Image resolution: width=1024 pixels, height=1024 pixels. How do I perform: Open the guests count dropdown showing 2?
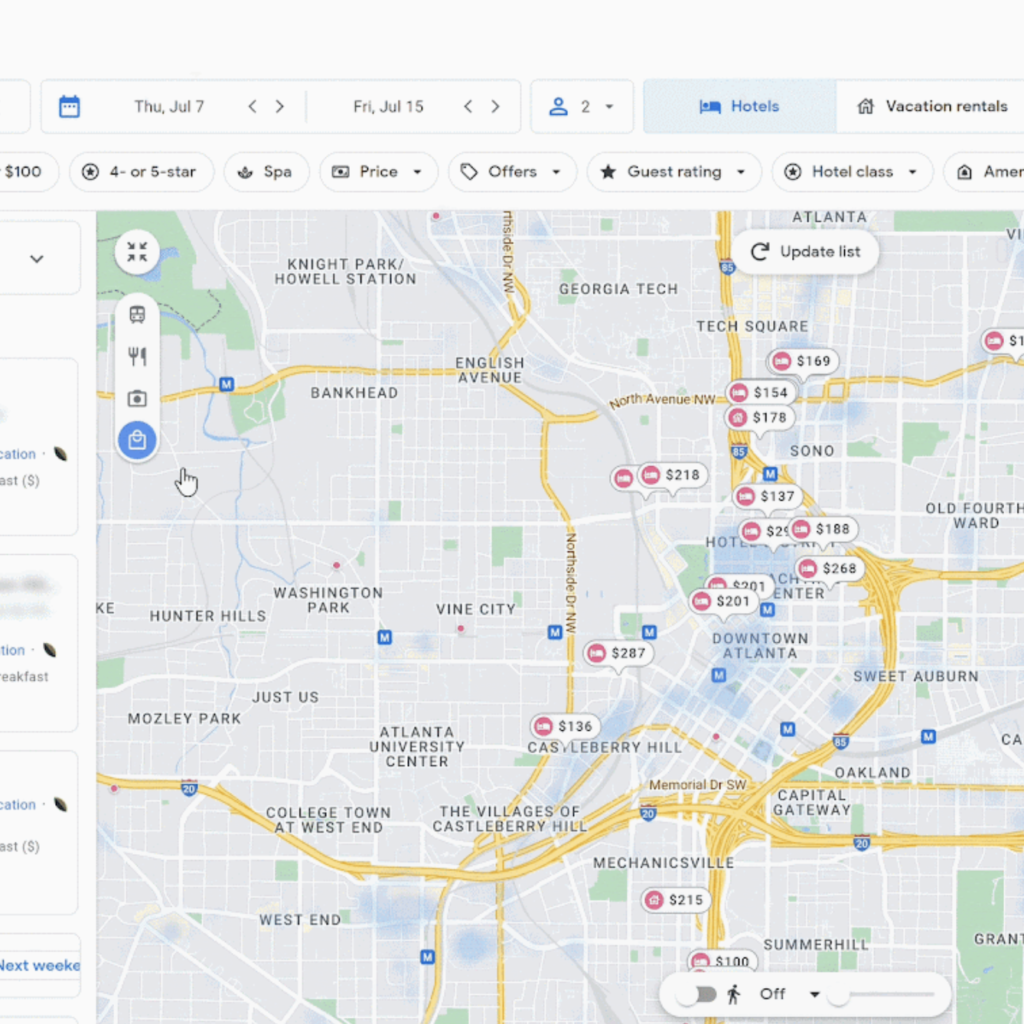[x=582, y=106]
